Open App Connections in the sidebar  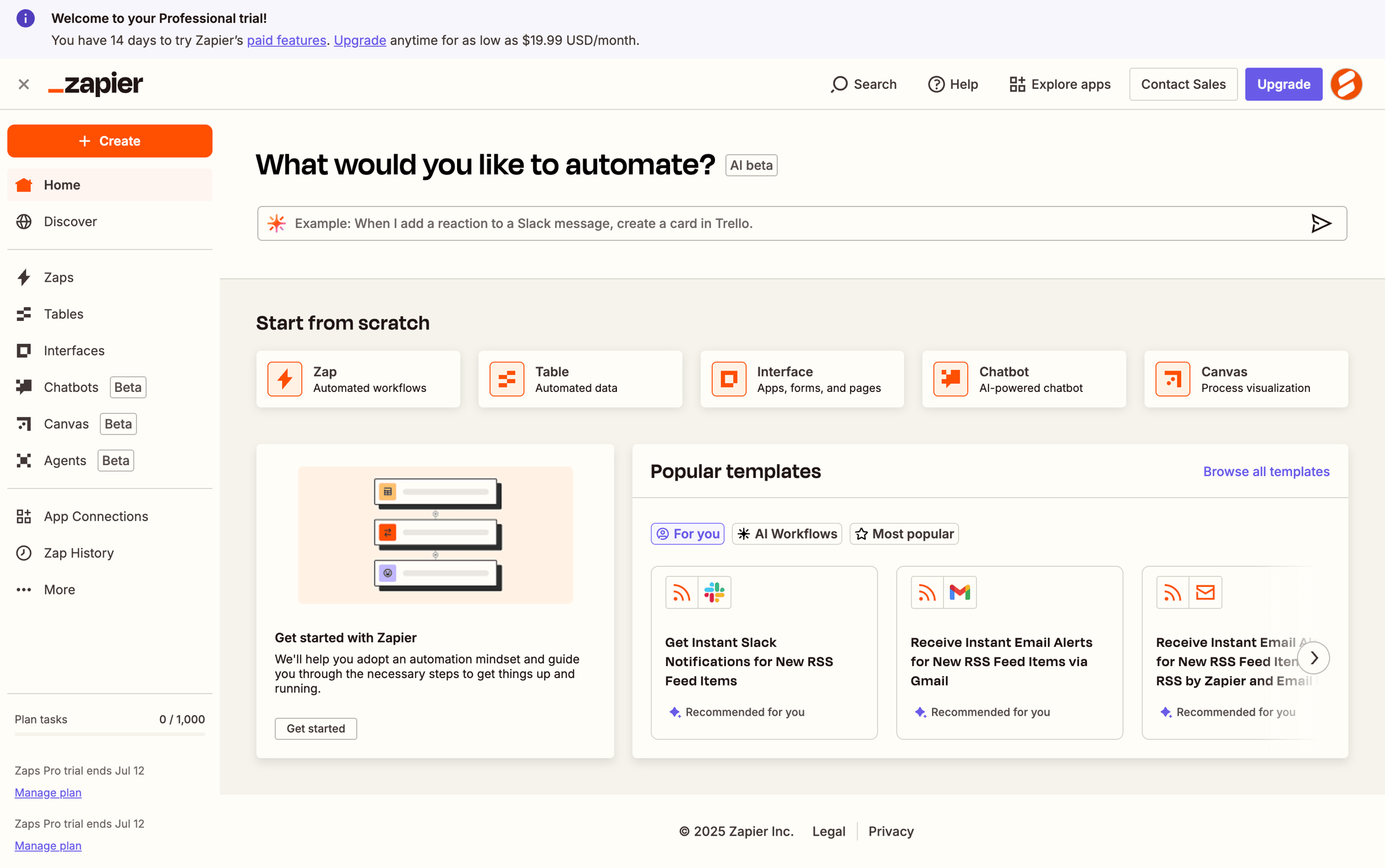click(110, 517)
